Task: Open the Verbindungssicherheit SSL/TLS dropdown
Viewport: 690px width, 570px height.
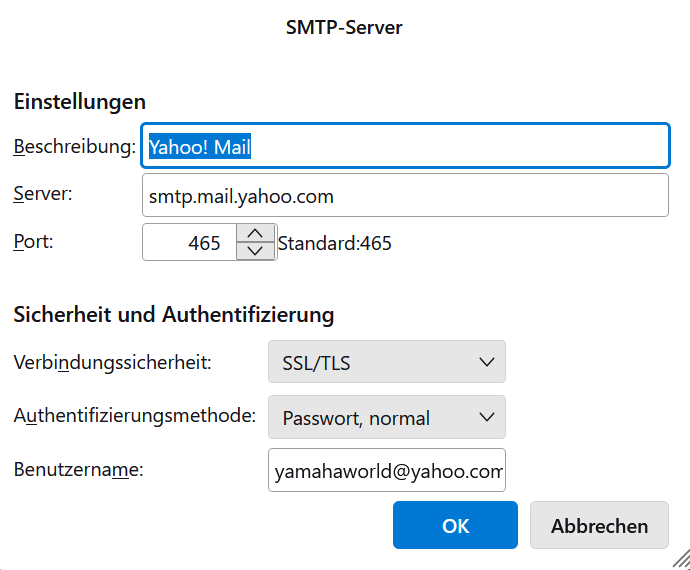Action: click(387, 362)
